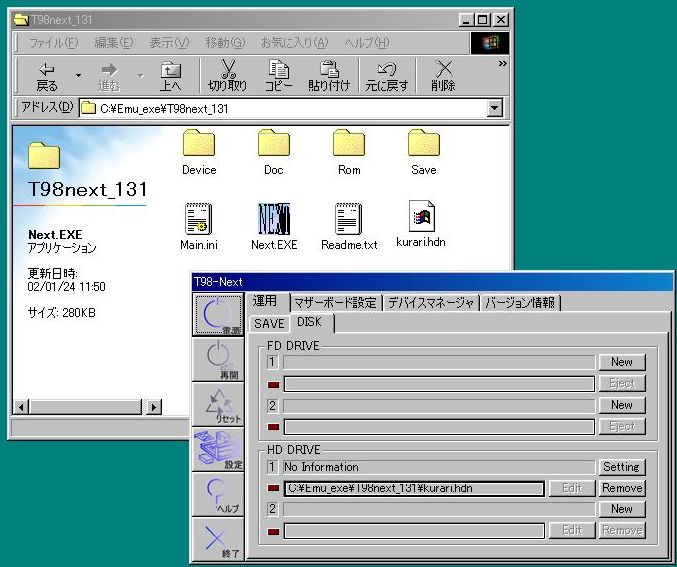The width and height of the screenshot is (677, 567).
Task: Click the address field showing C:¥Emu_exe¥T98next_131
Action: click(x=283, y=108)
